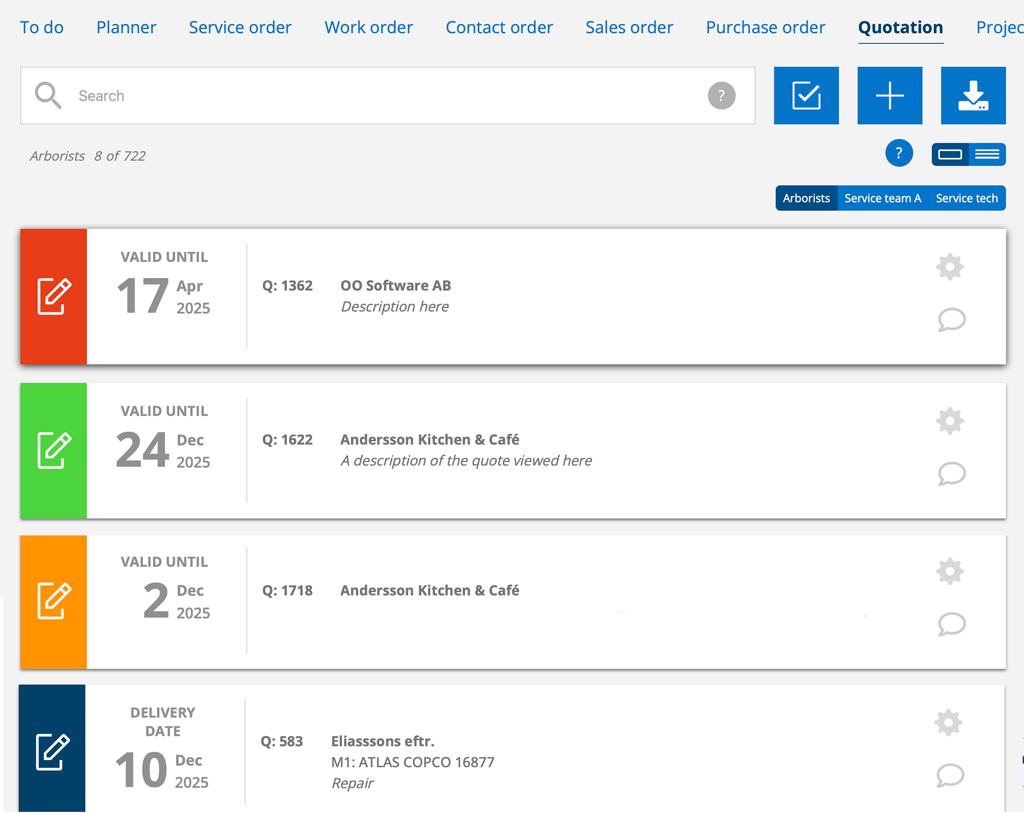This screenshot has height=813, width=1024.
Task: Go to the Purchase order tab
Action: (765, 27)
